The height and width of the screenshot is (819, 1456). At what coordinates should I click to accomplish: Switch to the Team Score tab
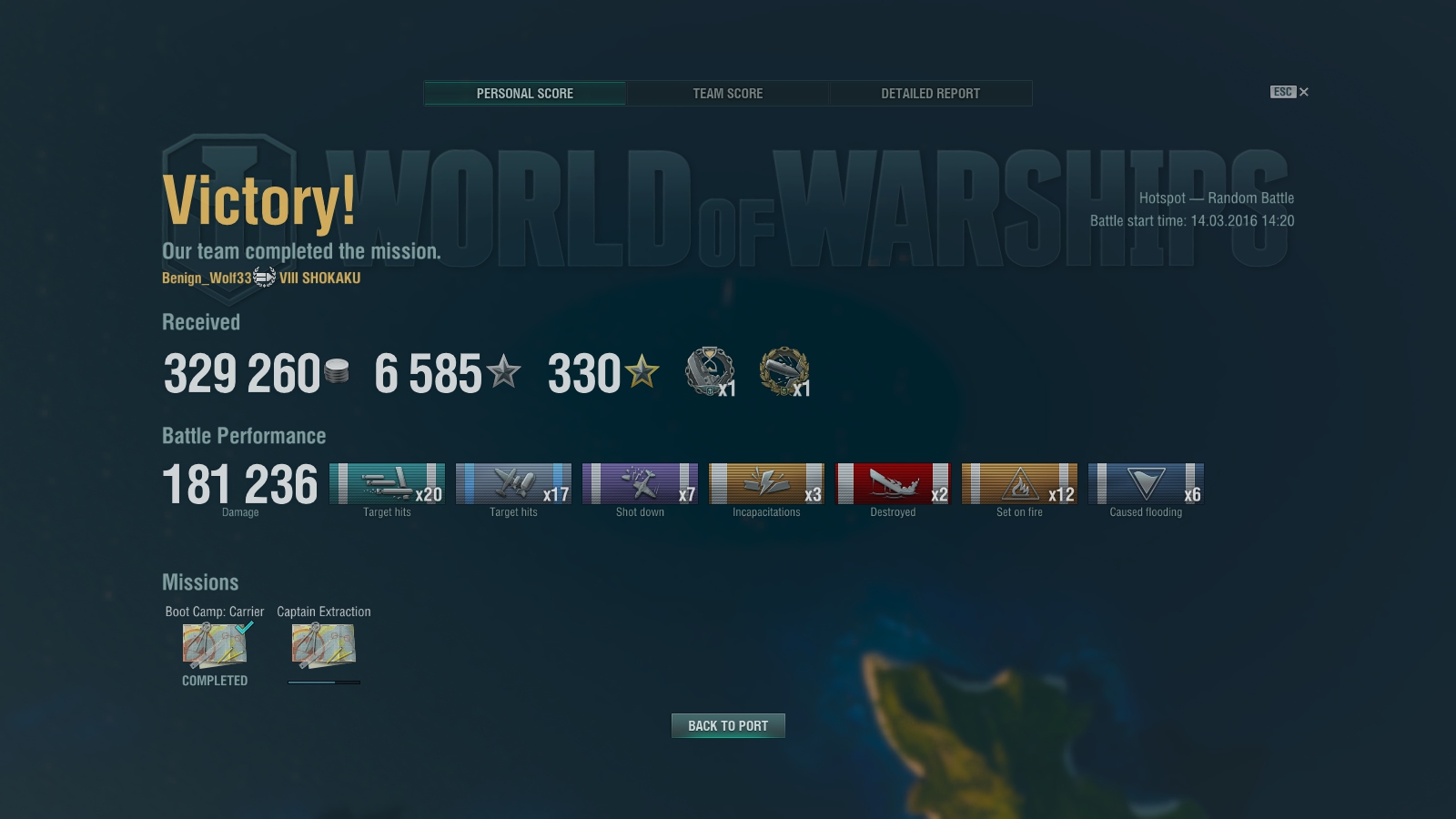(728, 94)
